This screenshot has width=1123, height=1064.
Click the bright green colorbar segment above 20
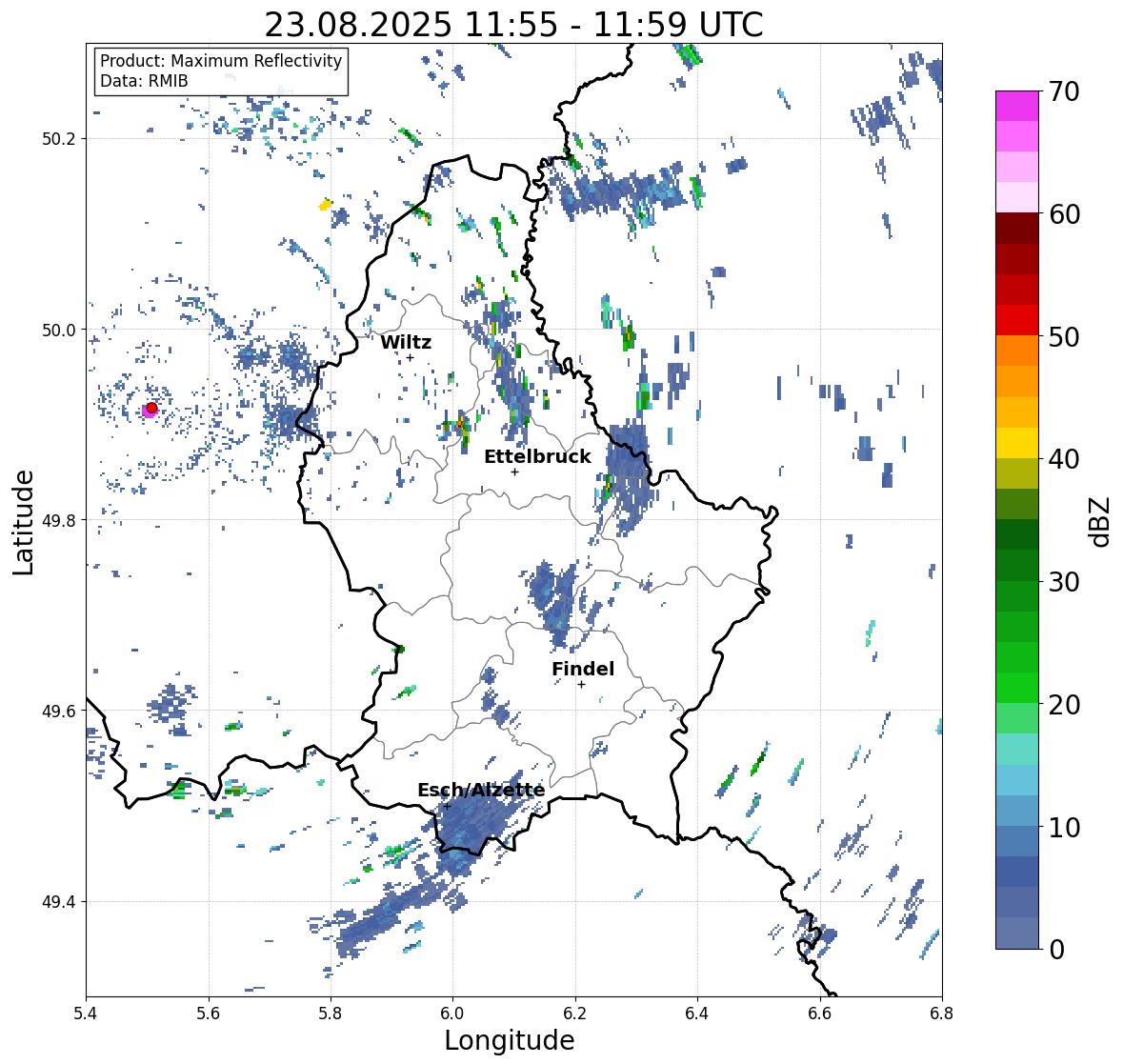(x=1017, y=688)
